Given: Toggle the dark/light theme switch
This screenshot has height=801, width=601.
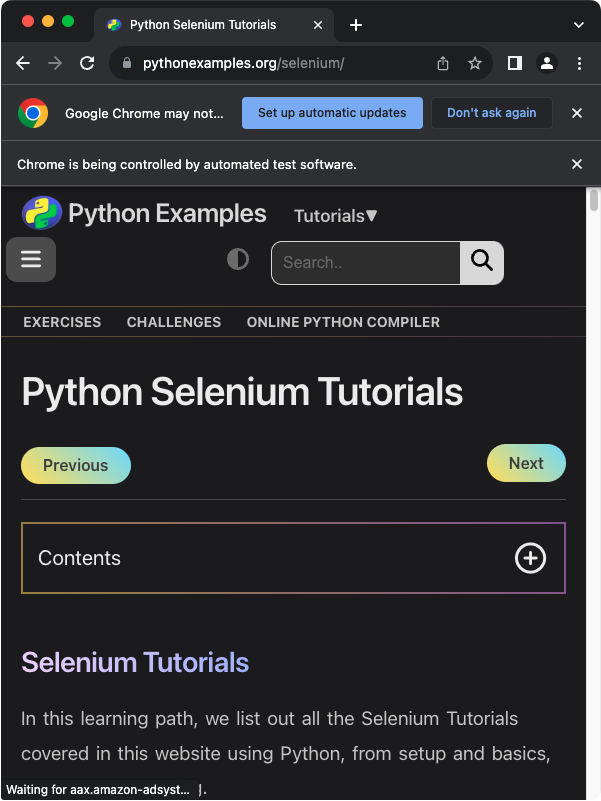Looking at the screenshot, I should pyautogui.click(x=238, y=259).
